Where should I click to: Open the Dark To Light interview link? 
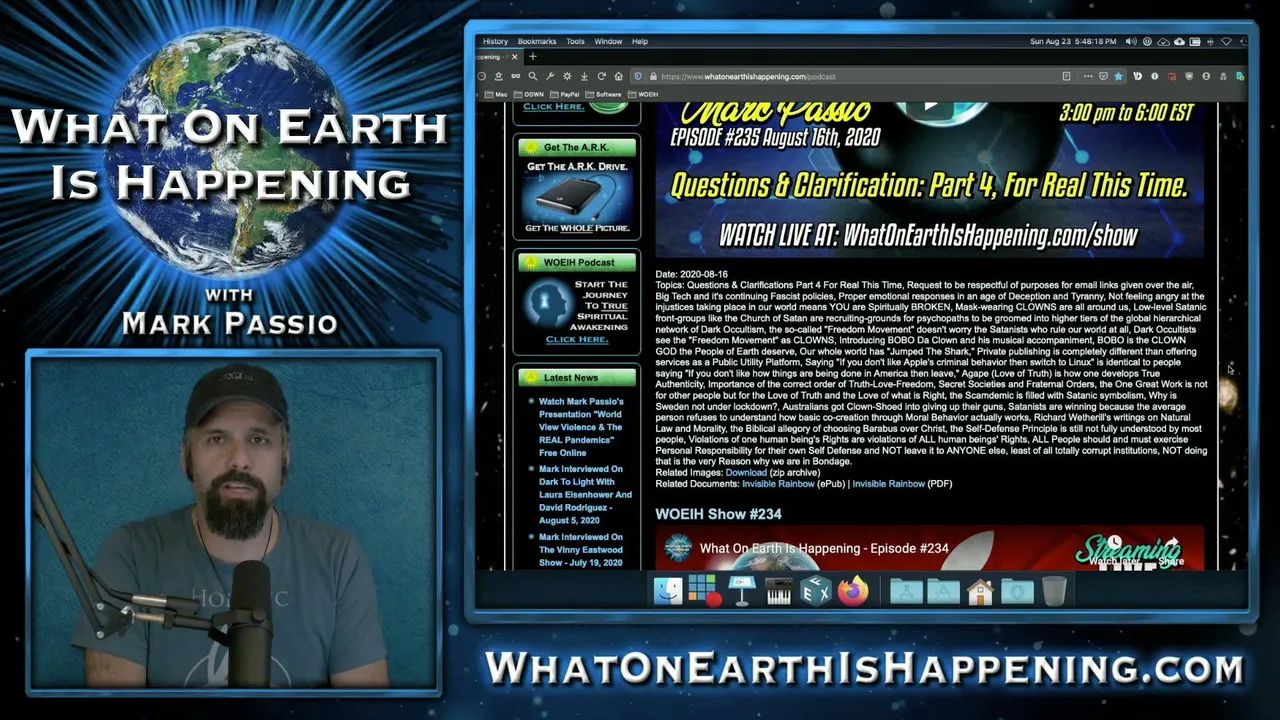(x=585, y=494)
